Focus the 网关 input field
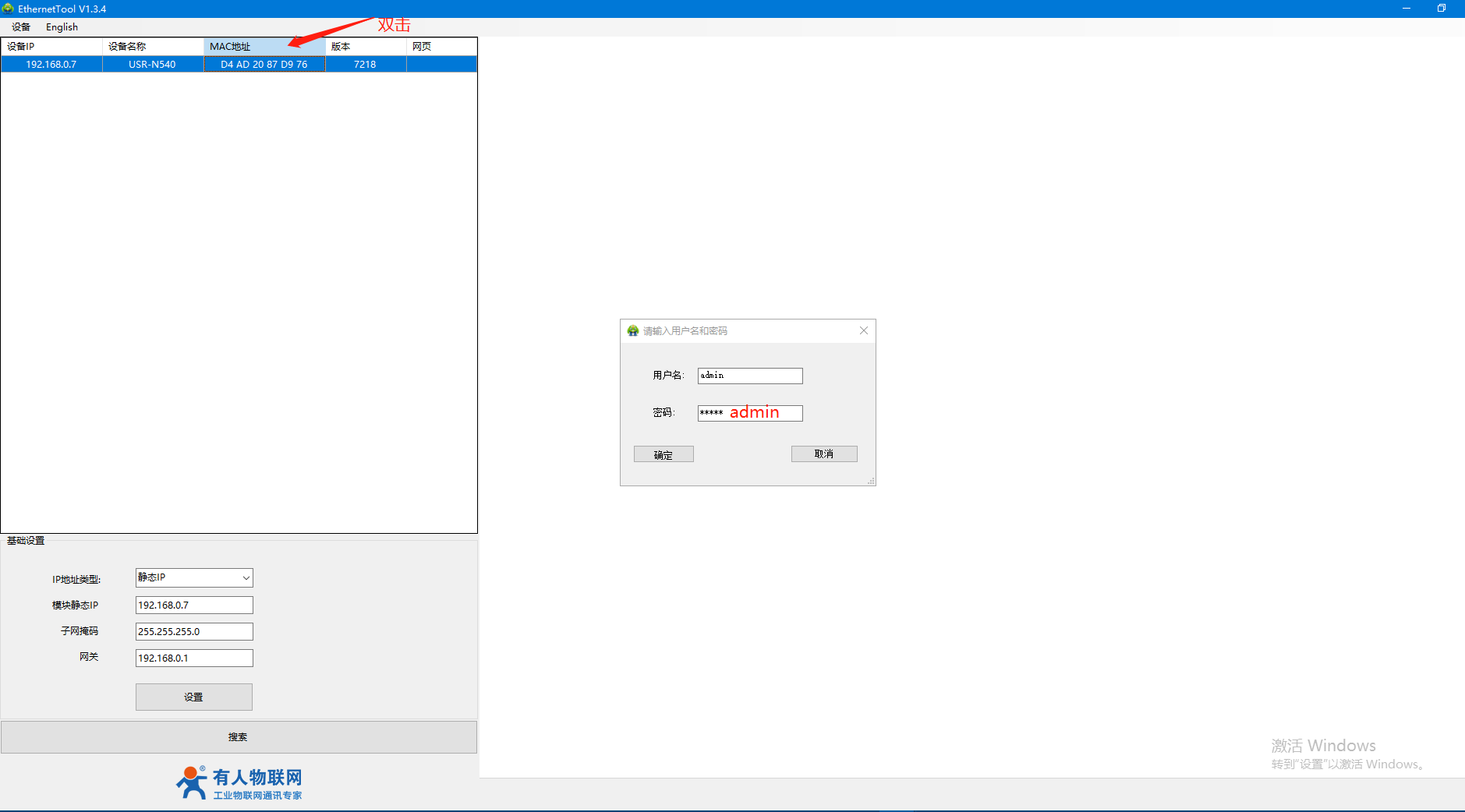Viewport: 1465px width, 812px height. (x=194, y=658)
